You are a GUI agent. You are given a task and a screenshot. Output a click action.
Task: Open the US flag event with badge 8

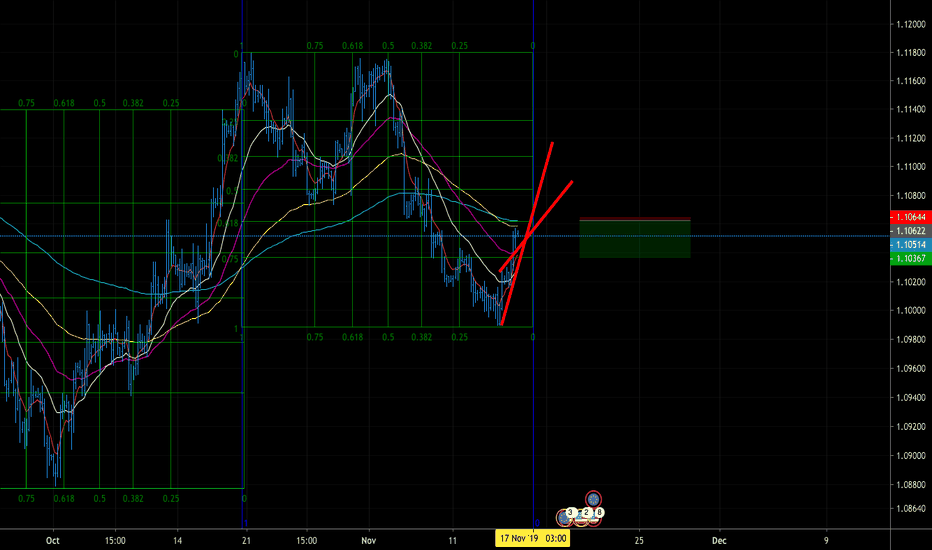(x=596, y=517)
